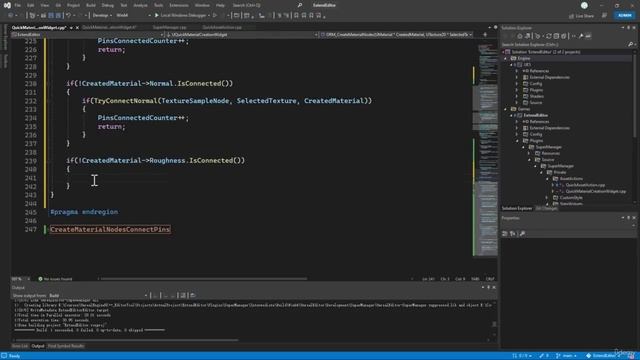Image resolution: width=640 pixels, height=360 pixels.
Task: Click line 247 CreateMaterialNodesConnectPins text
Action: coord(110,229)
